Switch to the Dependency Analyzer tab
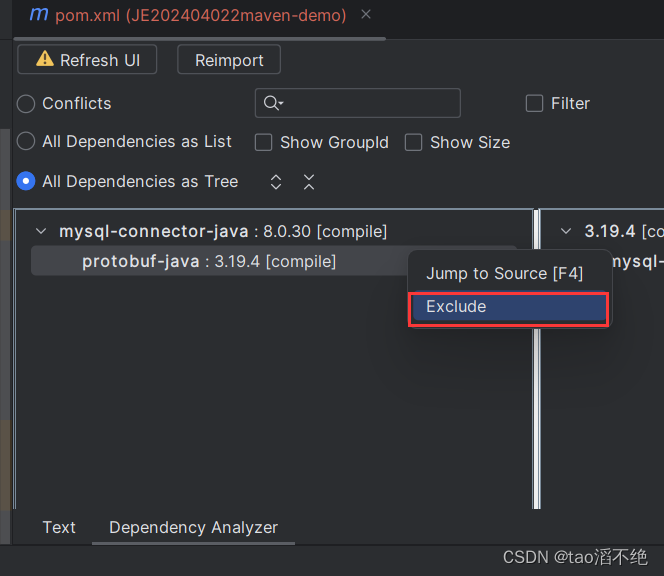664x576 pixels. [194, 528]
